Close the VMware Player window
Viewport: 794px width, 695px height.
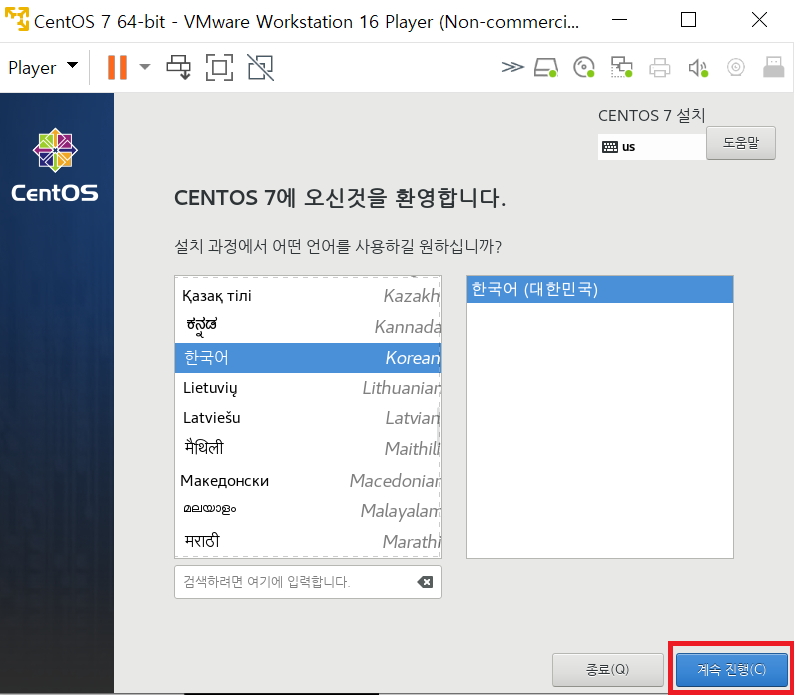[x=759, y=20]
